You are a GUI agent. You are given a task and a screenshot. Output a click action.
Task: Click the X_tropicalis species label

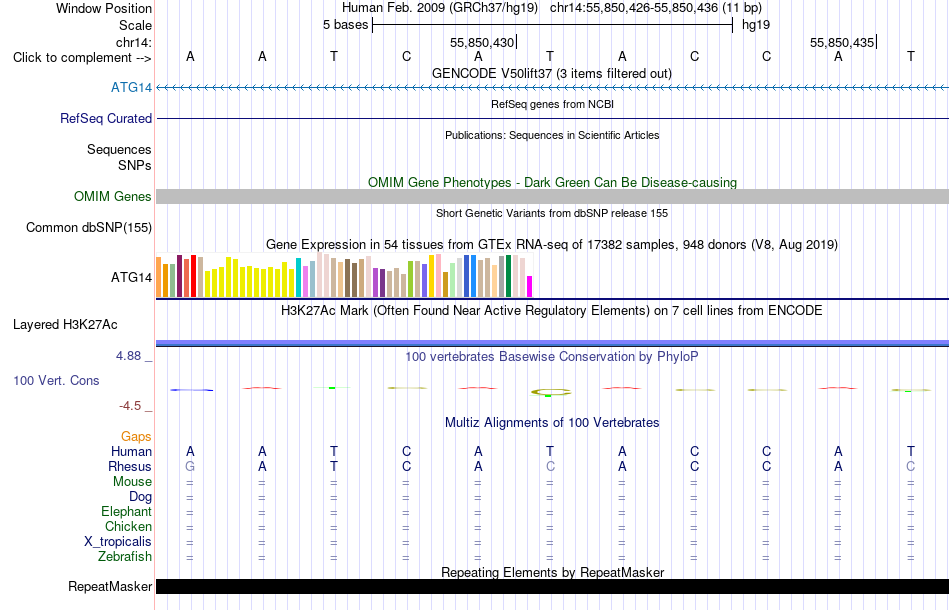coord(118,542)
